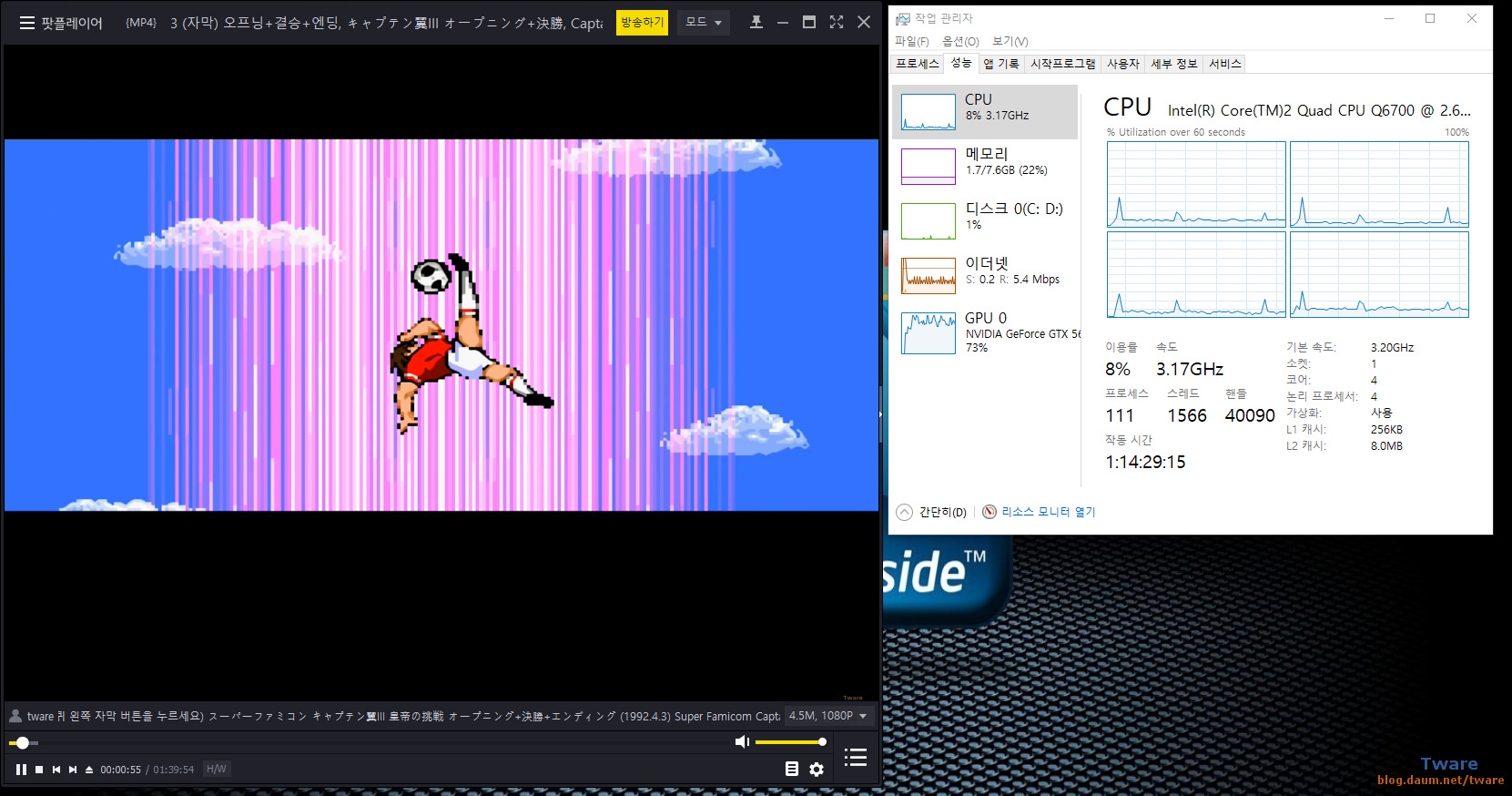Show the PotPlayer playlist panel
The image size is (1512, 796).
click(856, 758)
